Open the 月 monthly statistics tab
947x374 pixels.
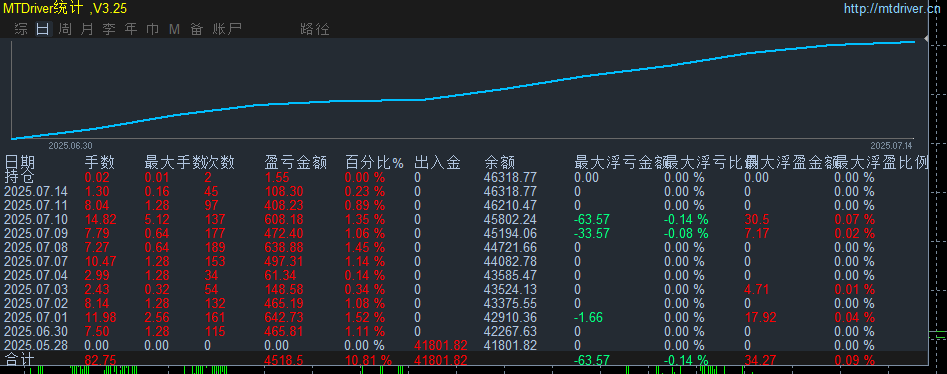point(88,29)
